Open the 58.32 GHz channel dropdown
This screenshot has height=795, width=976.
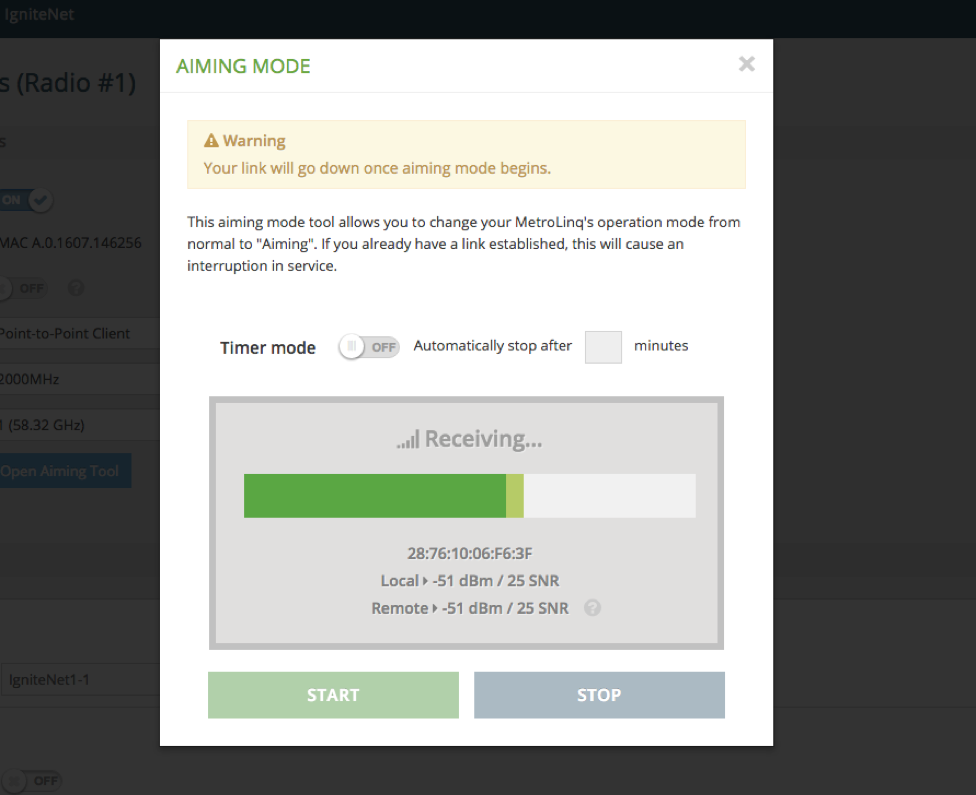click(80, 425)
